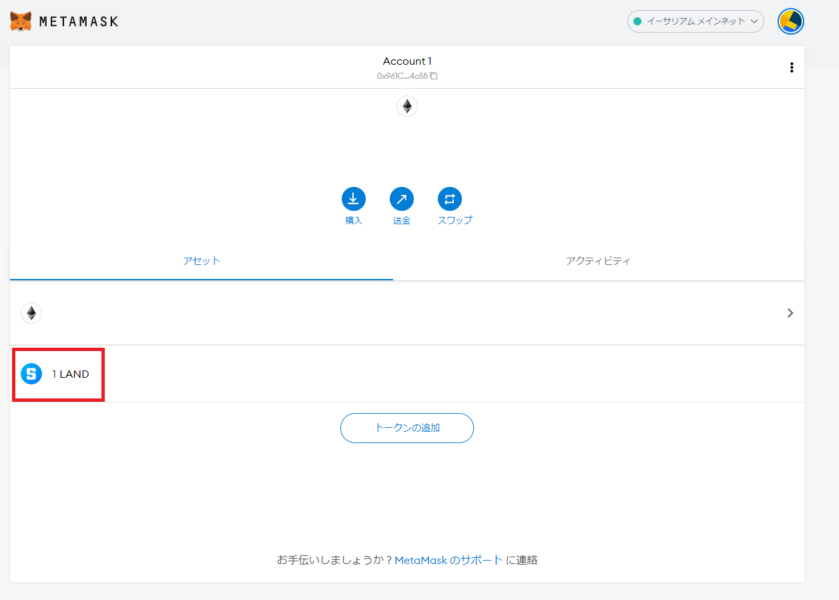
Task: Click the LAND token S icon
Action: (32, 374)
